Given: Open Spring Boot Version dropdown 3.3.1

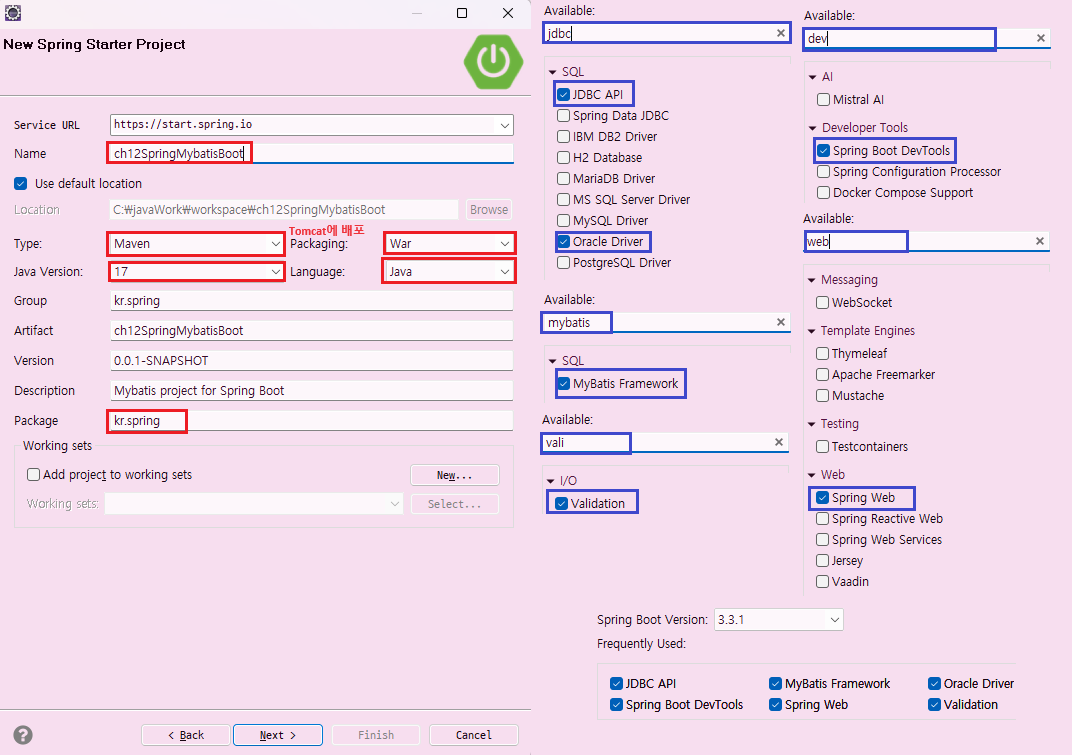Looking at the screenshot, I should [x=835, y=620].
